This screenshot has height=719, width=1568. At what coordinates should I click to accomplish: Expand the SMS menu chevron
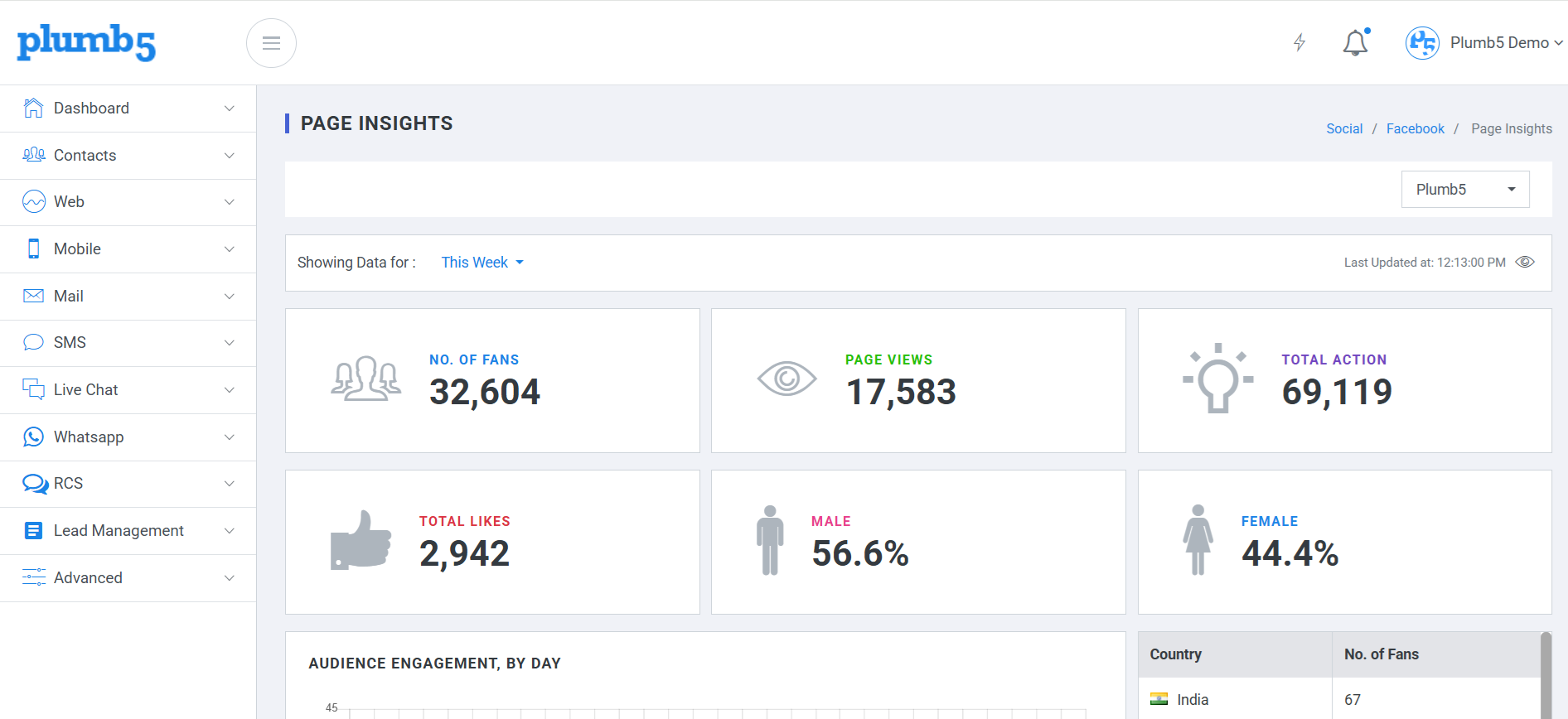pos(230,343)
